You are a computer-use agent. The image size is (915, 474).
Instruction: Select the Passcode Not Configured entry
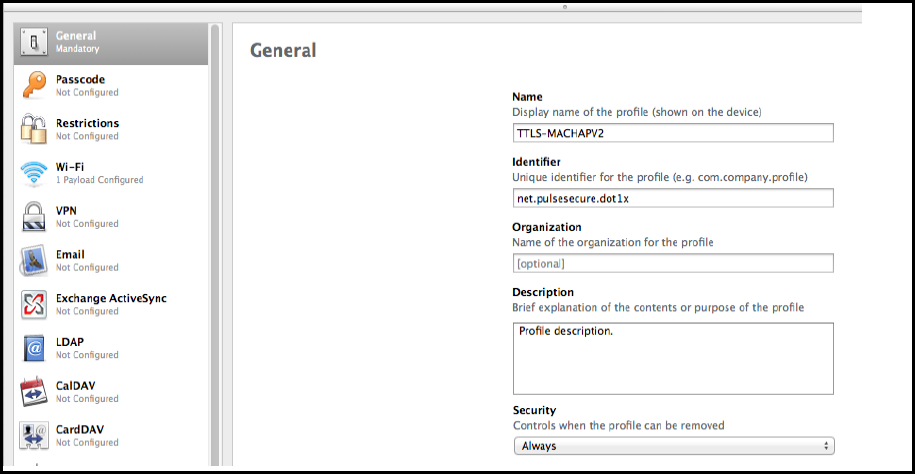coord(111,85)
